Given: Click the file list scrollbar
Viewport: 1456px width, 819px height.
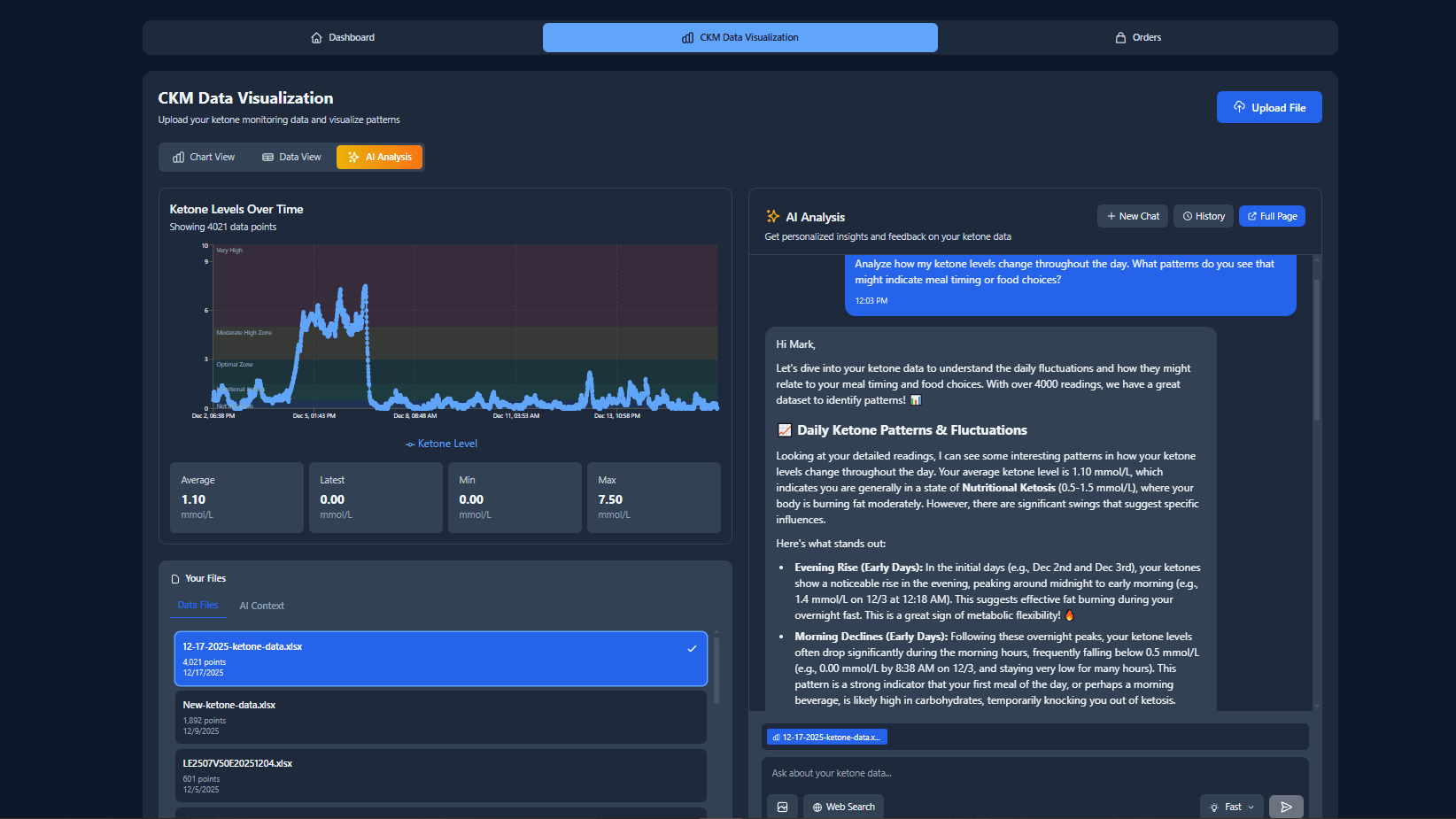Looking at the screenshot, I should [716, 668].
